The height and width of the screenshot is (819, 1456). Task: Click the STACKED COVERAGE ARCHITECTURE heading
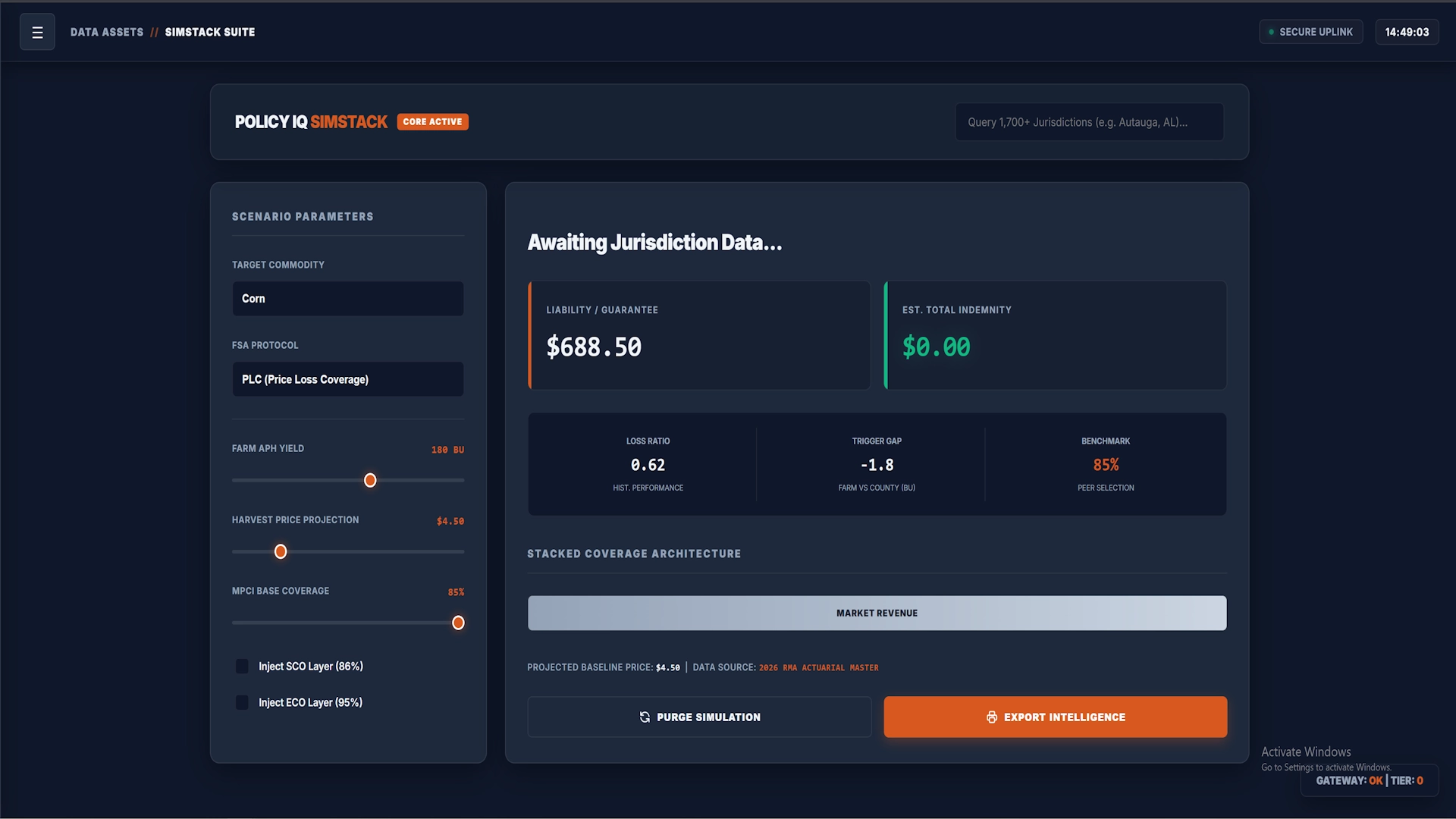click(634, 554)
